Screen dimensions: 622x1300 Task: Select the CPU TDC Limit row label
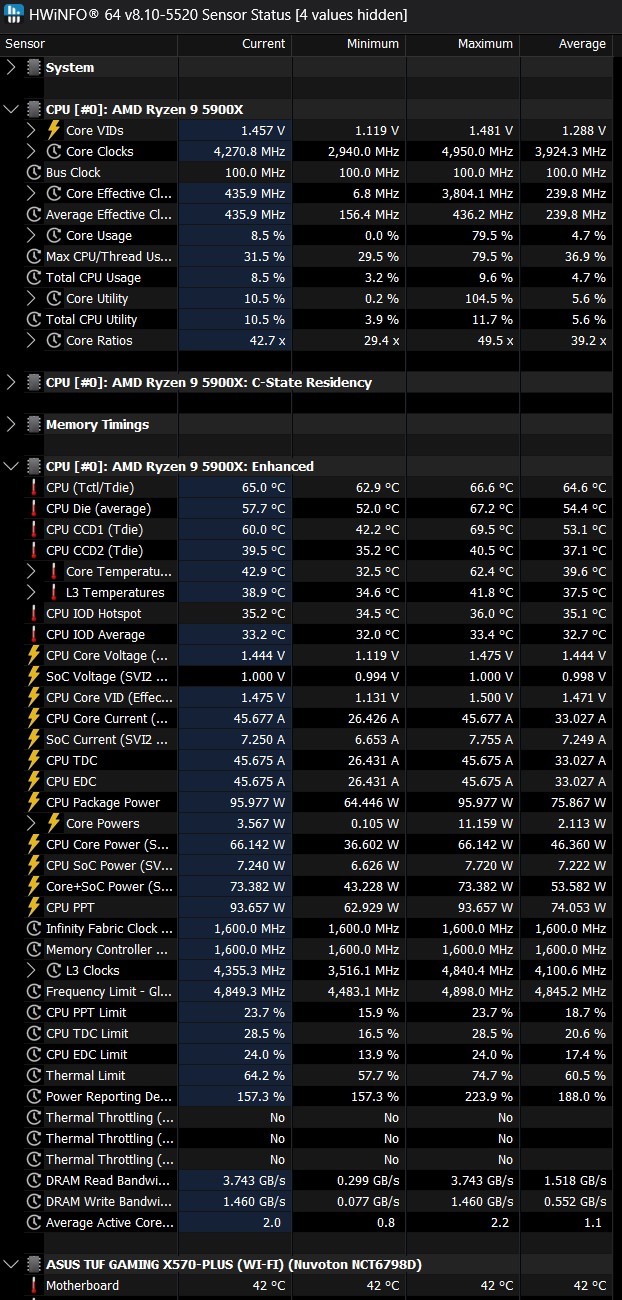pos(87,1034)
